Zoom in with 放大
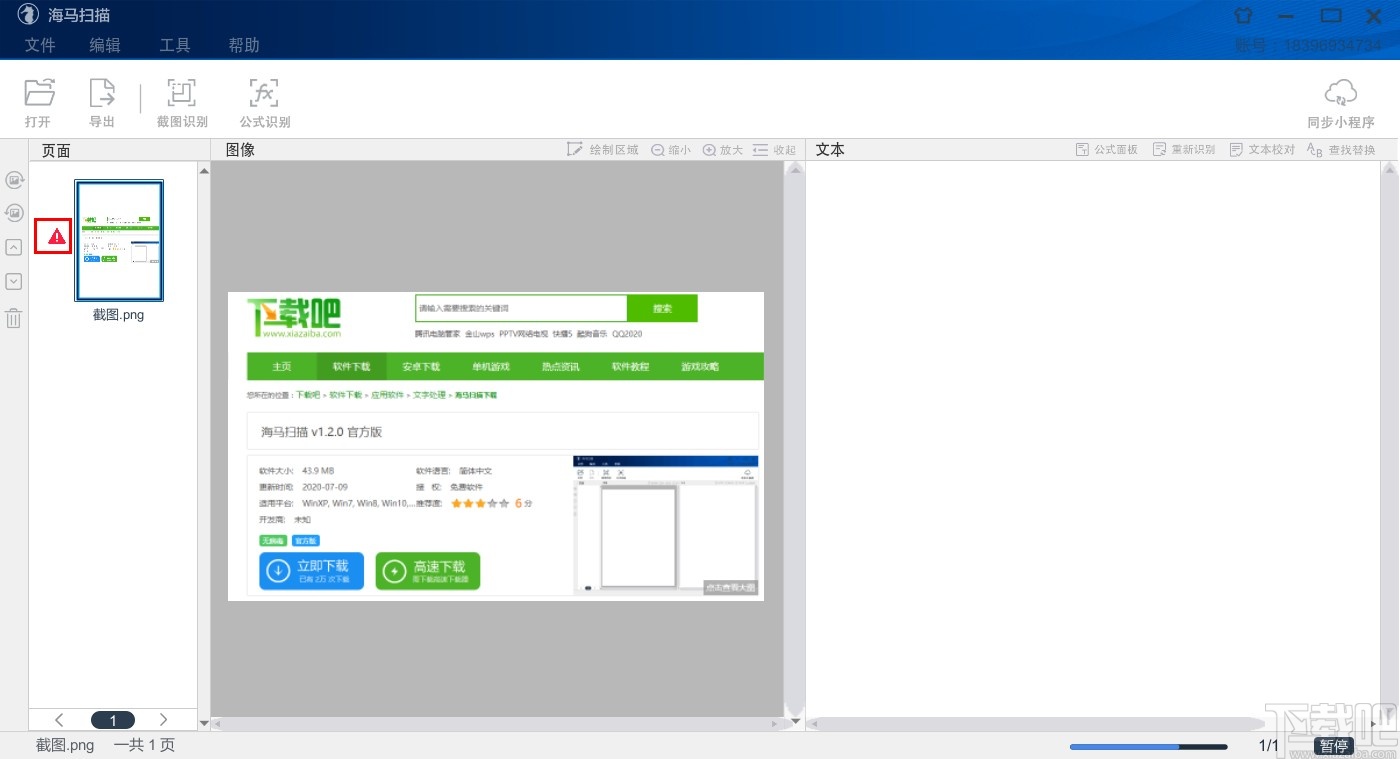The height and width of the screenshot is (759, 1400). coord(723,150)
